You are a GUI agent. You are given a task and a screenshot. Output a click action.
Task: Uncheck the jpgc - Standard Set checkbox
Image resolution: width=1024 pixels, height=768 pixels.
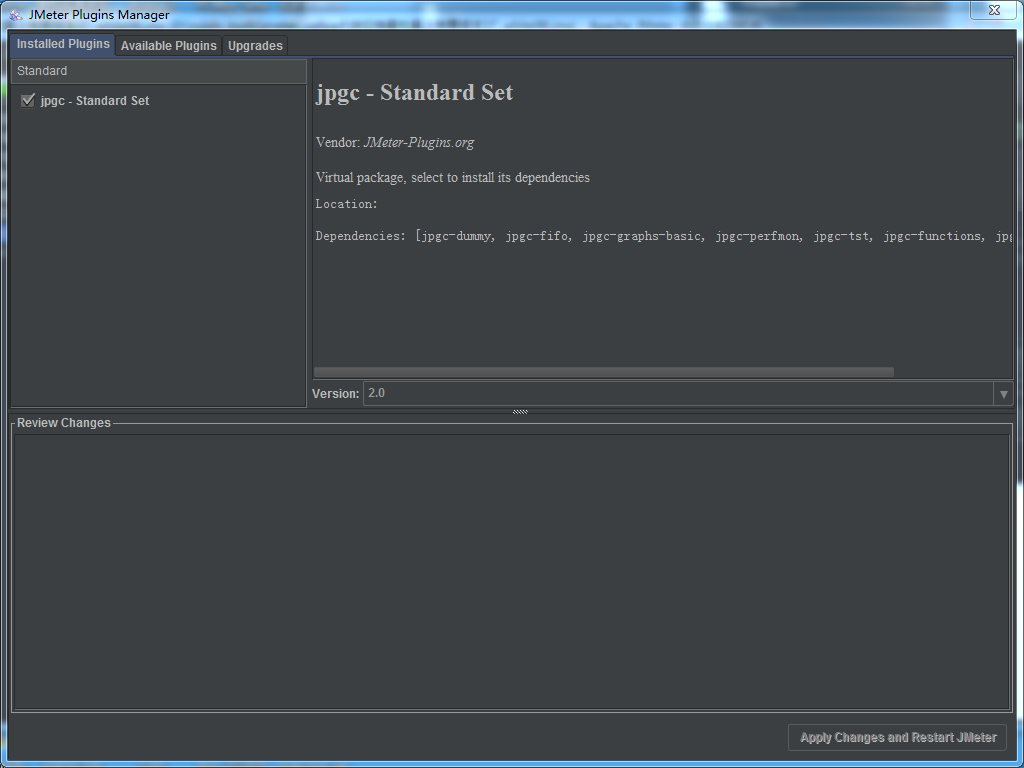27,101
